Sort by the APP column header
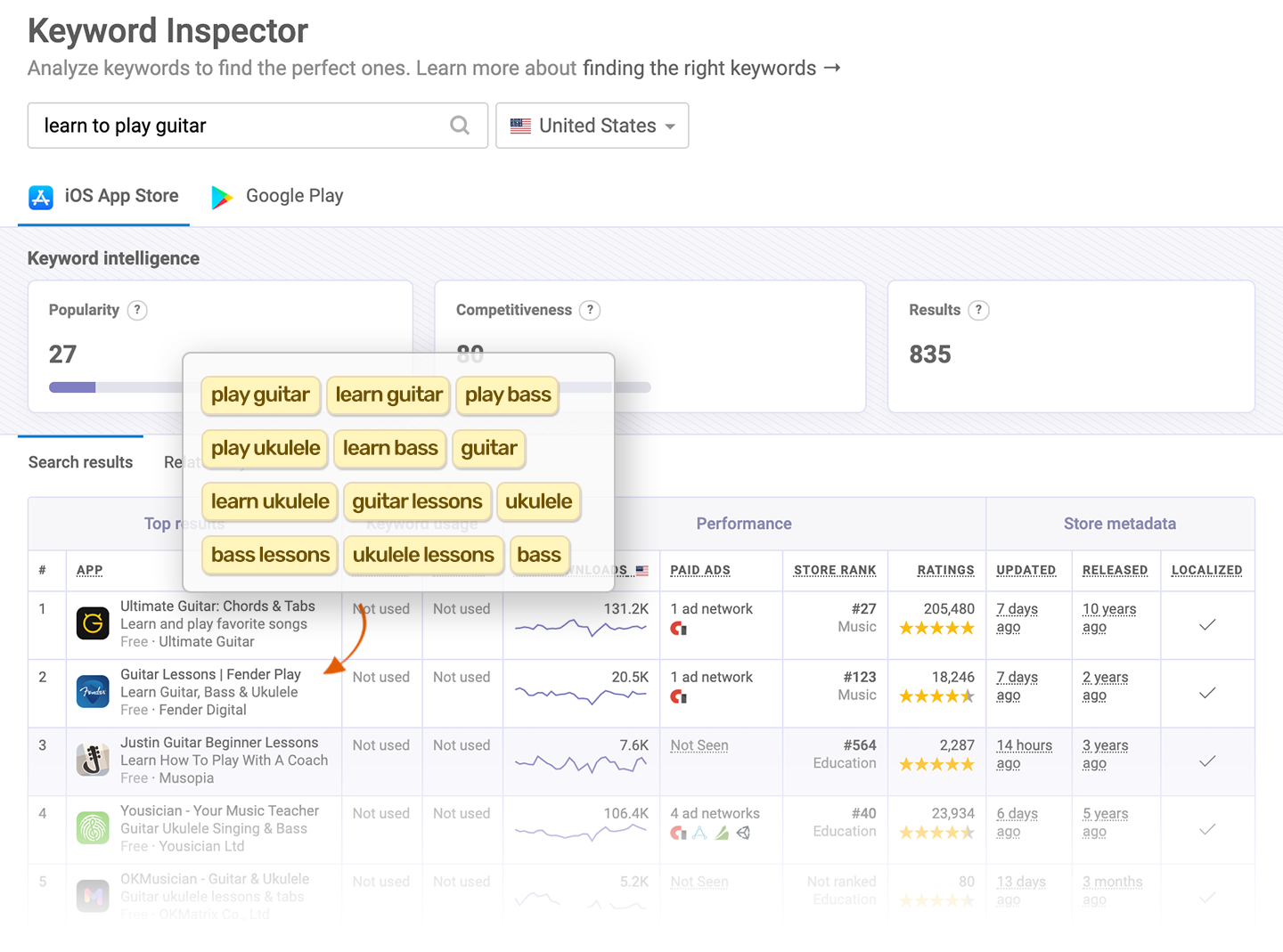Viewport: 1283px width, 952px height. tap(90, 570)
